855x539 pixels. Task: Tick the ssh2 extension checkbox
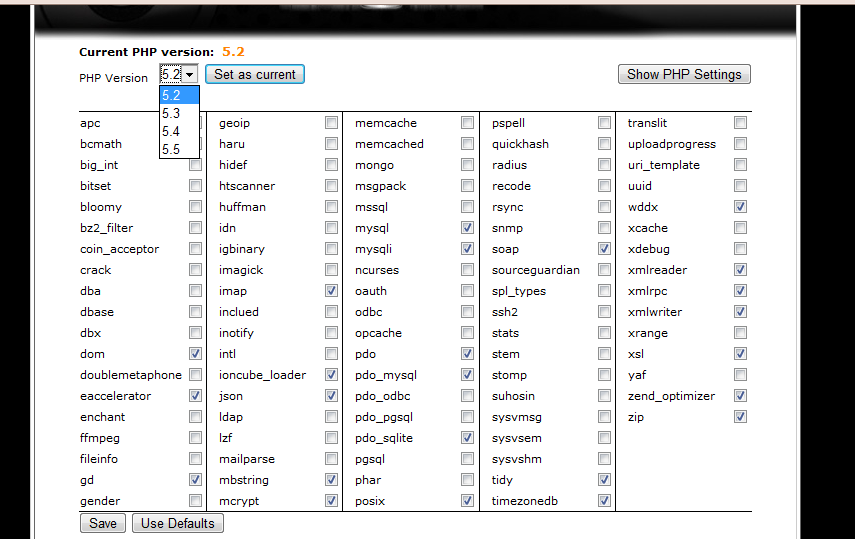coord(604,312)
